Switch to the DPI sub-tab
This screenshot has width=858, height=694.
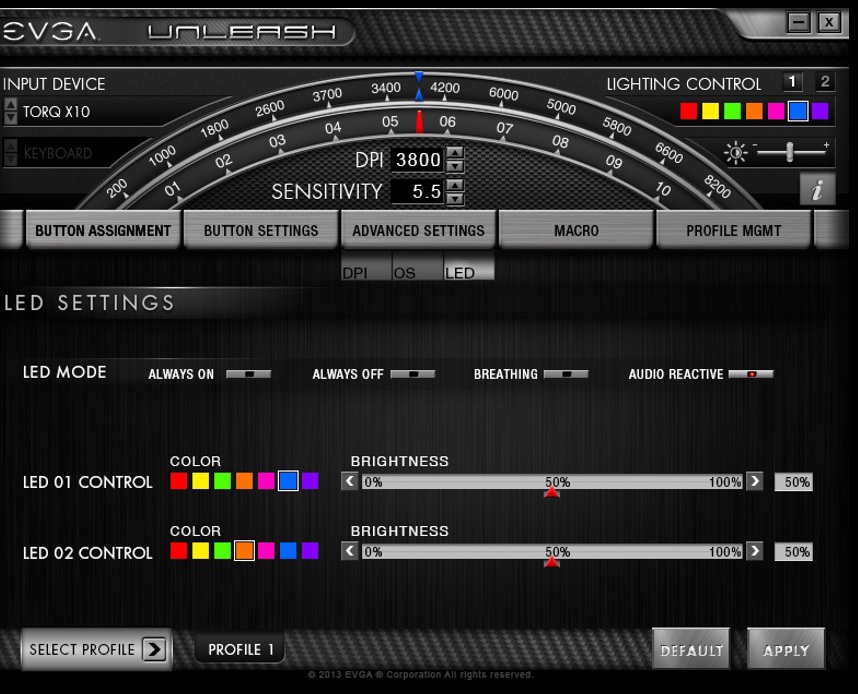(x=367, y=268)
